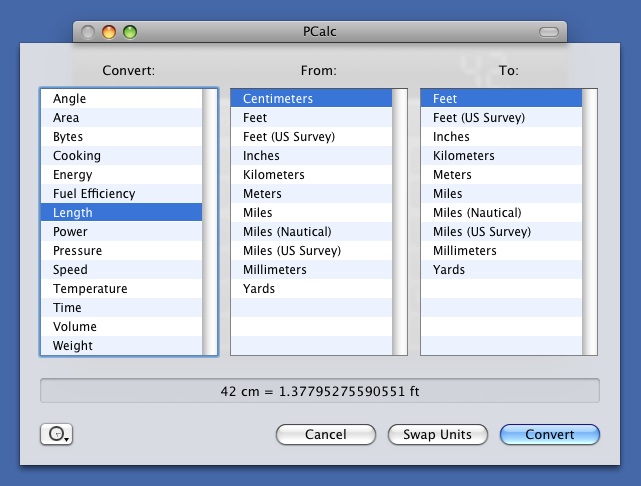Image resolution: width=641 pixels, height=486 pixels.
Task: Select Inches in the From list
Action: tap(261, 156)
